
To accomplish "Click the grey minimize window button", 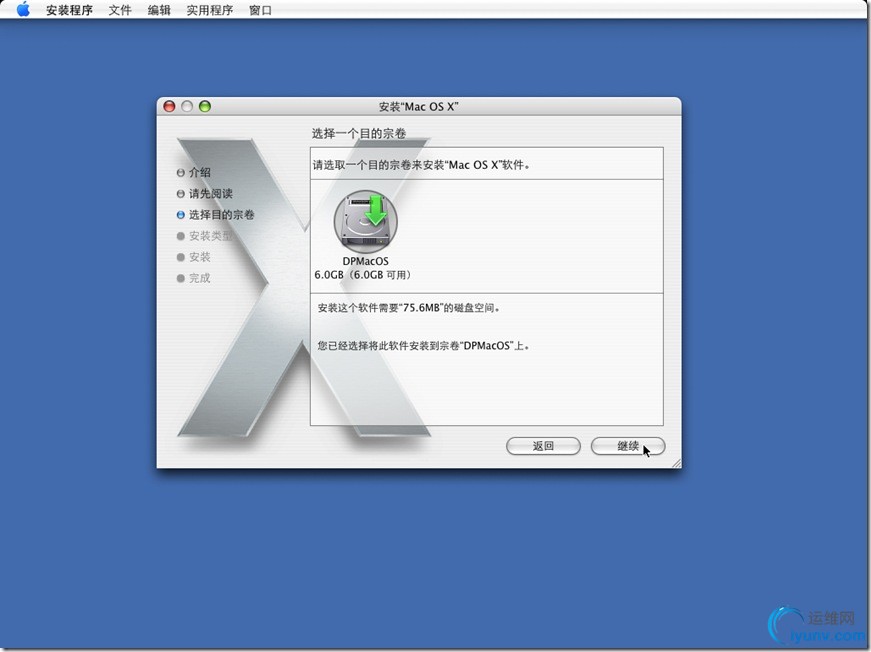I will [187, 106].
